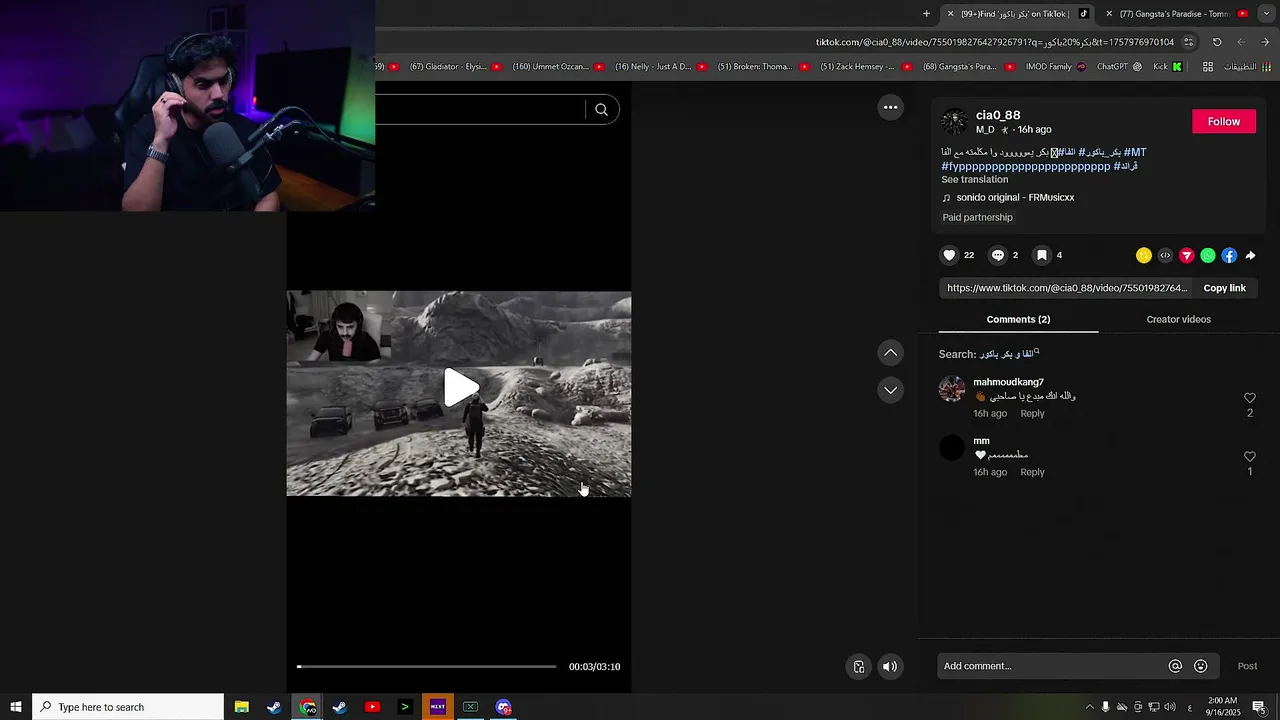The height and width of the screenshot is (720, 1280).
Task: Open cia0_88 profile avatar
Action: pos(954,121)
